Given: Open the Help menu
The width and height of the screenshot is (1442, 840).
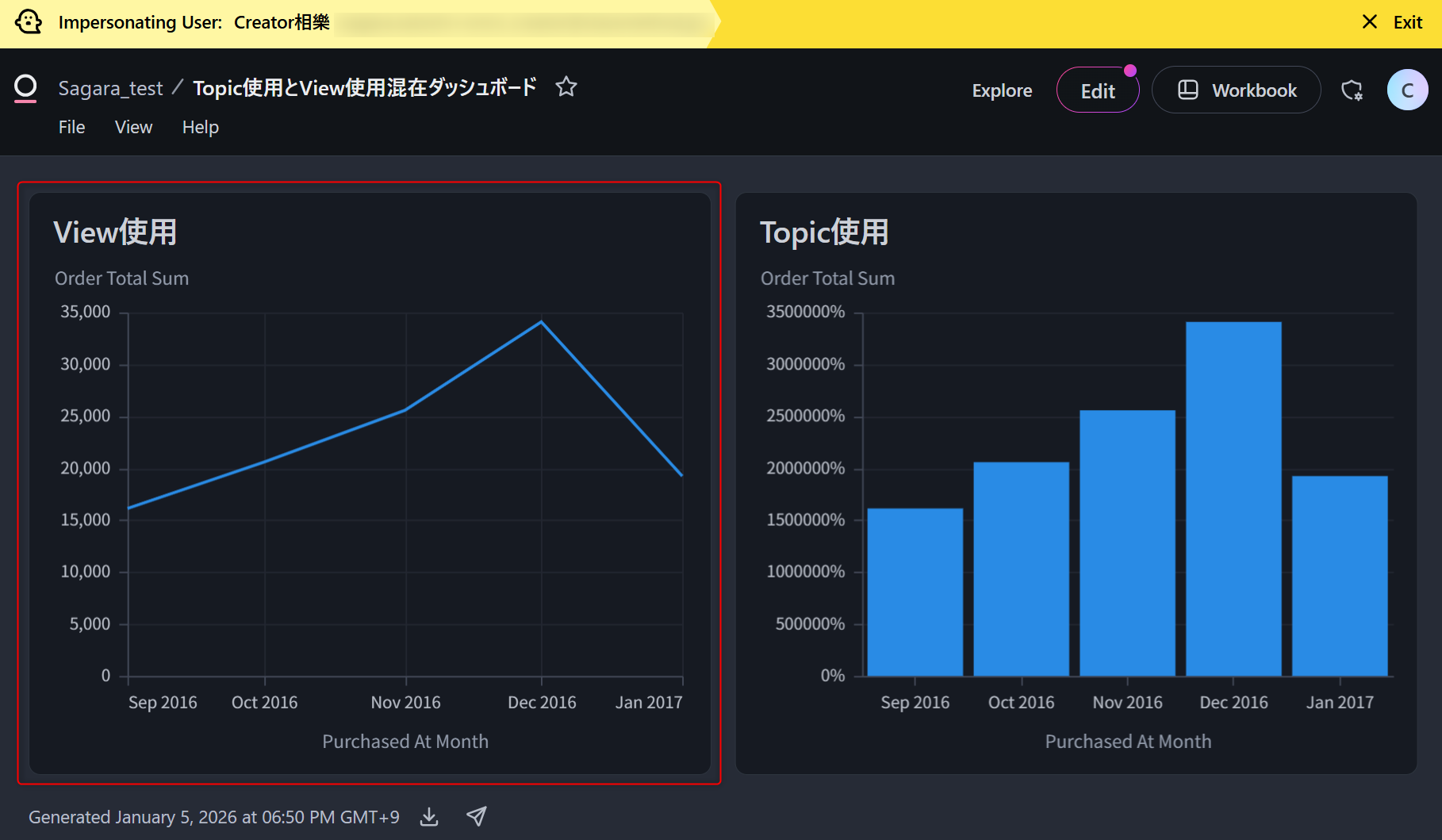Looking at the screenshot, I should (x=200, y=127).
